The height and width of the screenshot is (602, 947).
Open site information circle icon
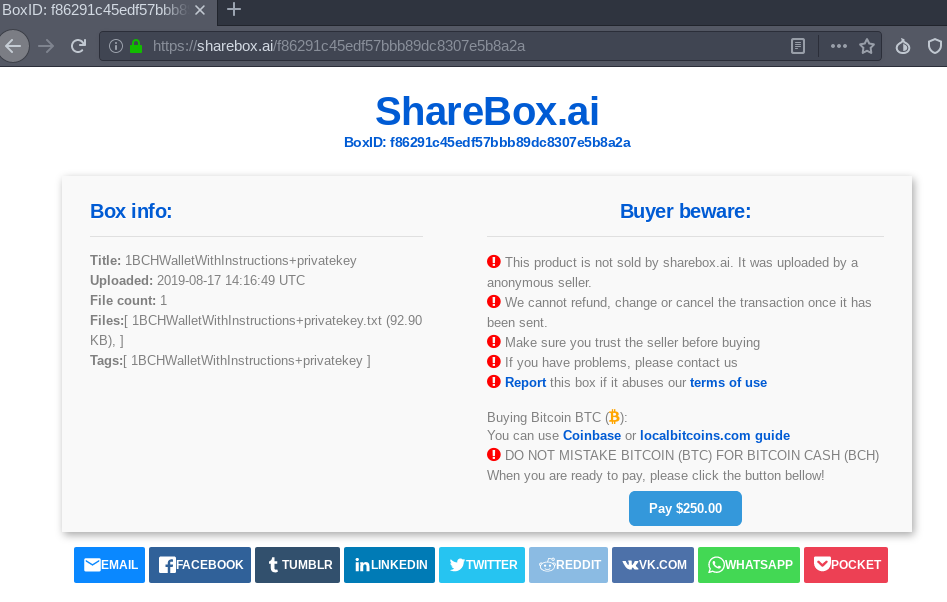116,46
